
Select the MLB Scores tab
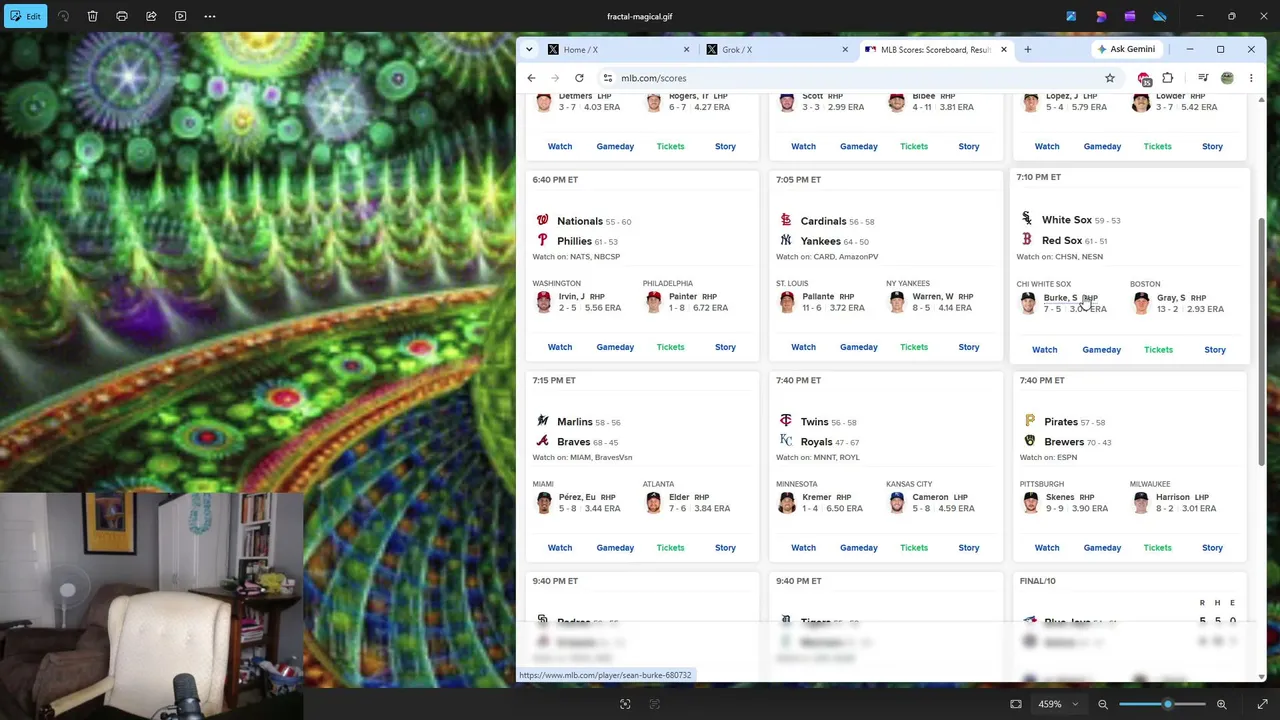pos(935,49)
